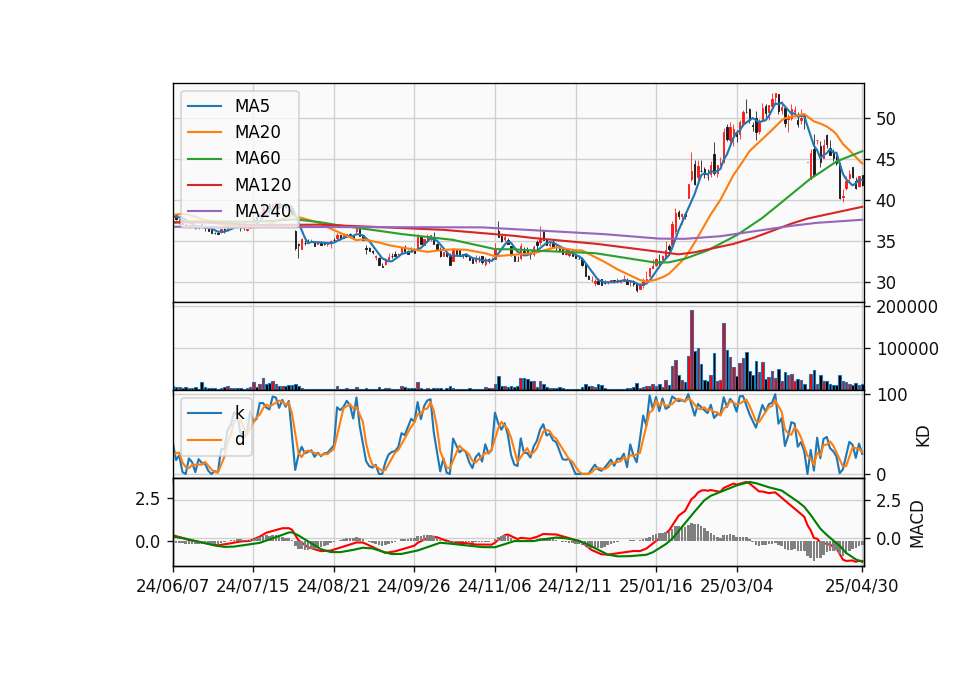Click the MA20 legend label
The height and width of the screenshot is (690, 960).
[x=257, y=132]
